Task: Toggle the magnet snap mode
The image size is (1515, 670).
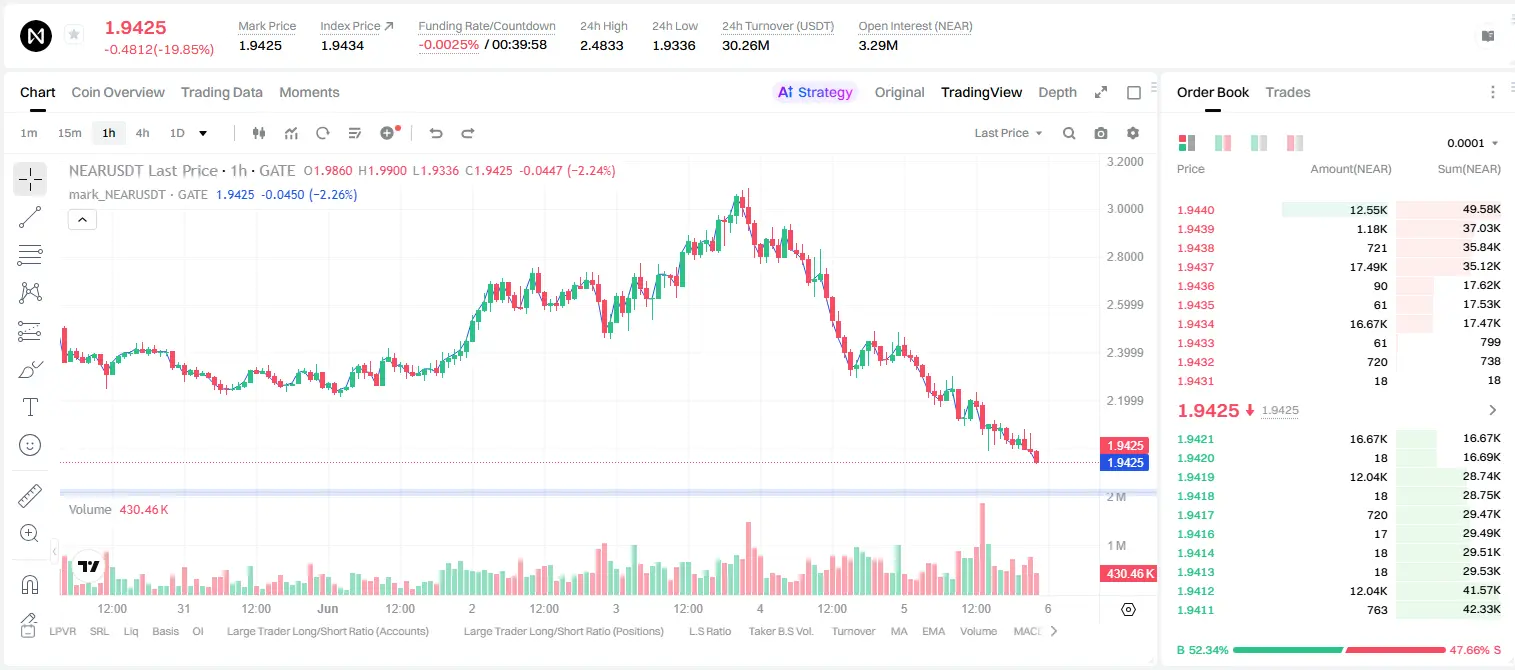Action: click(x=30, y=584)
